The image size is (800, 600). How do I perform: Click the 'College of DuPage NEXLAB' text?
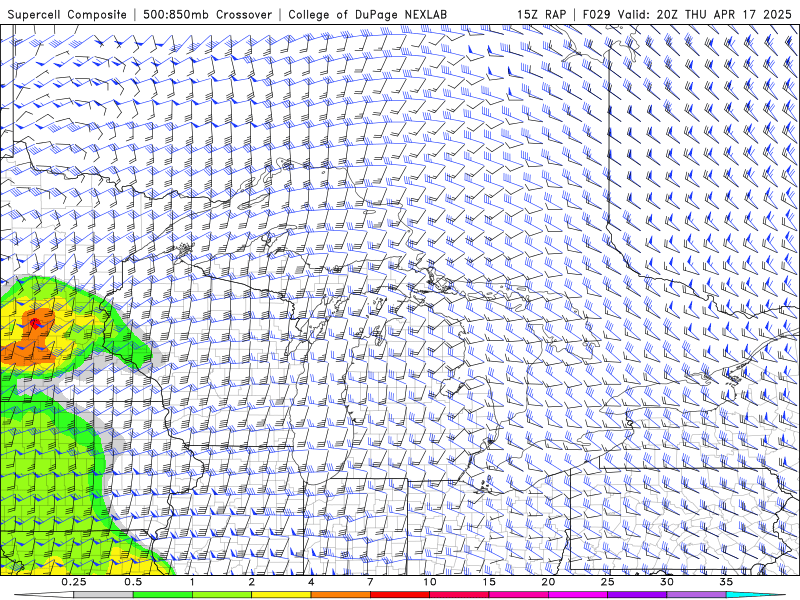367,15
